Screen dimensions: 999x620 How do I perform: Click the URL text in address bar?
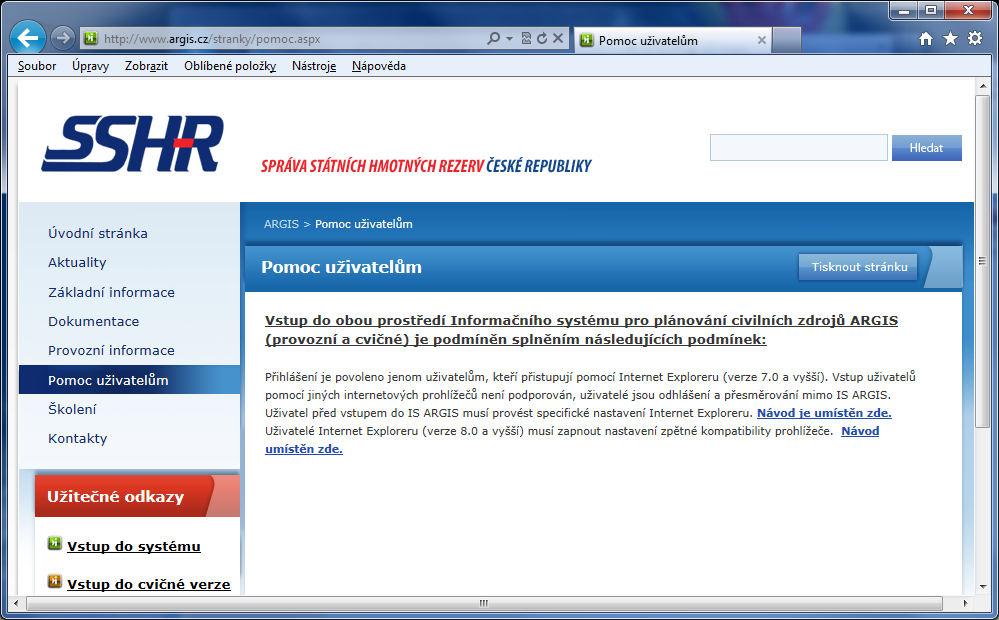coord(212,39)
